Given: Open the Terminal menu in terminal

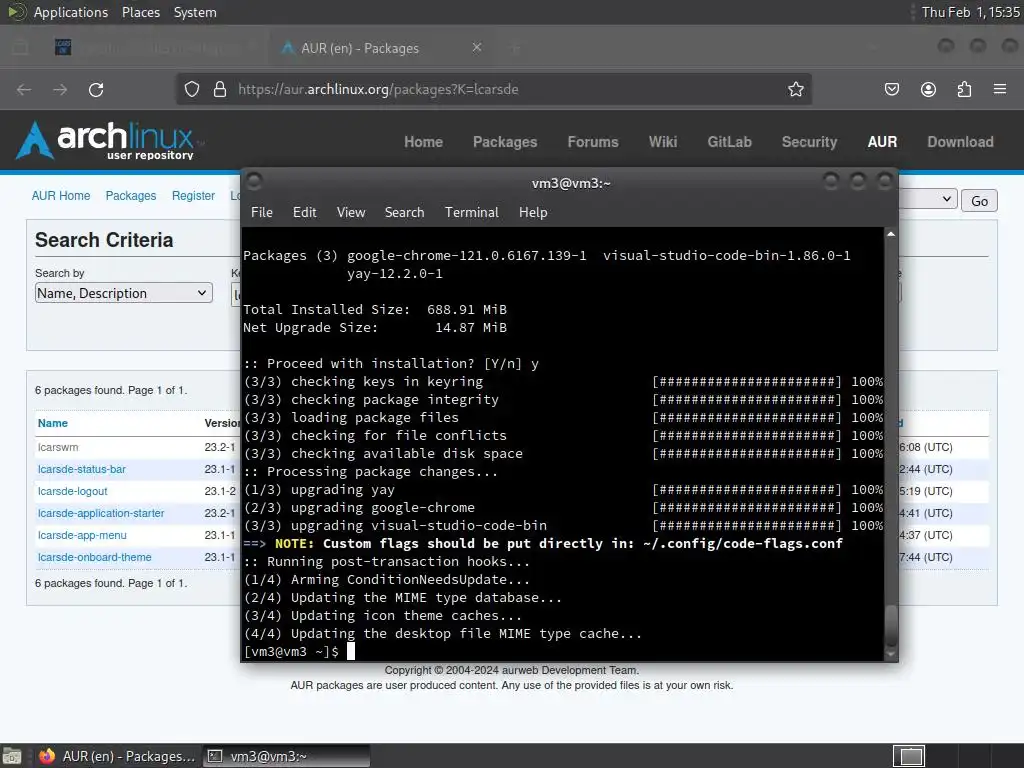Looking at the screenshot, I should point(472,212).
